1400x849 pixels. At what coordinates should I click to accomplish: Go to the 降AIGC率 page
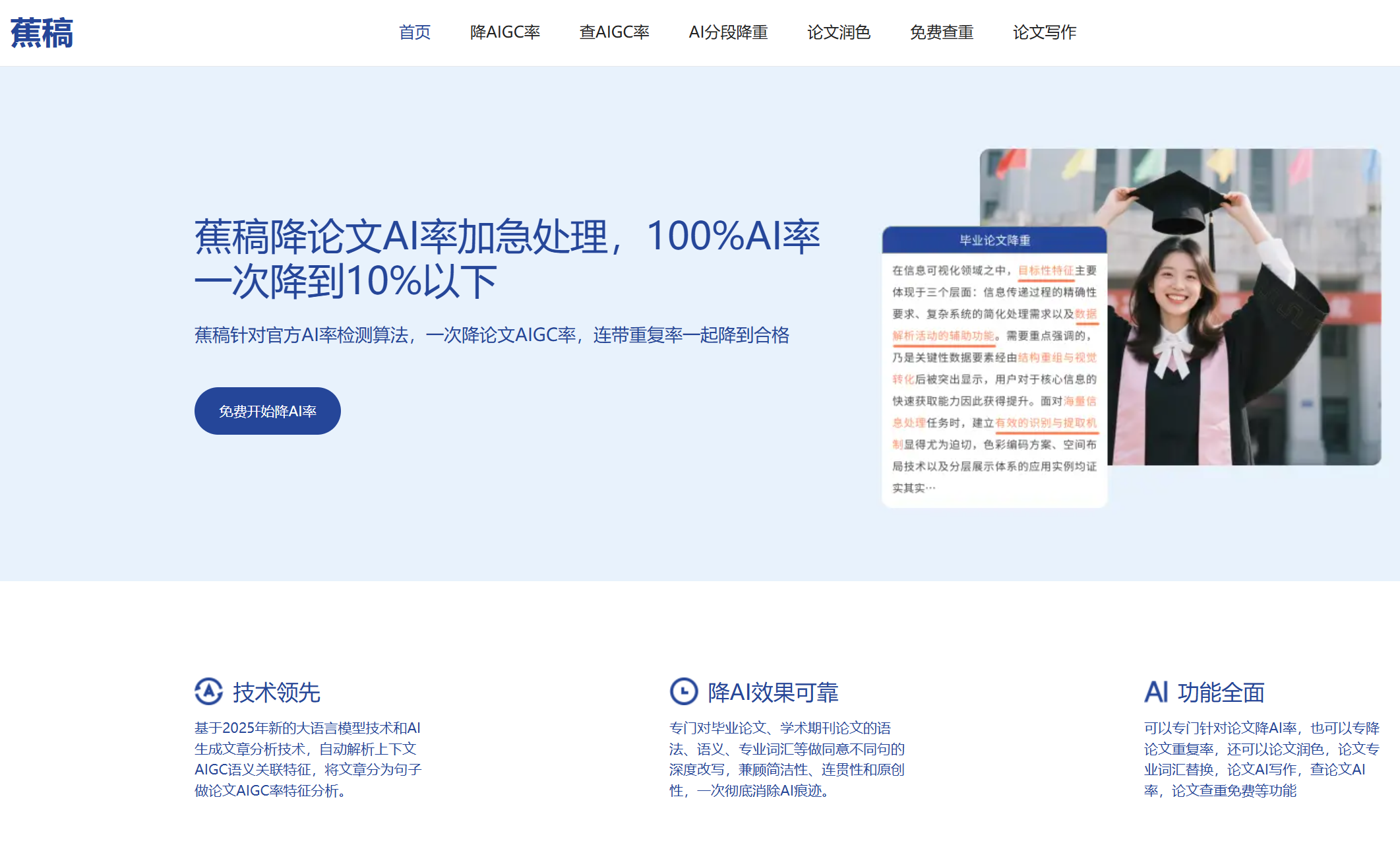[x=504, y=32]
